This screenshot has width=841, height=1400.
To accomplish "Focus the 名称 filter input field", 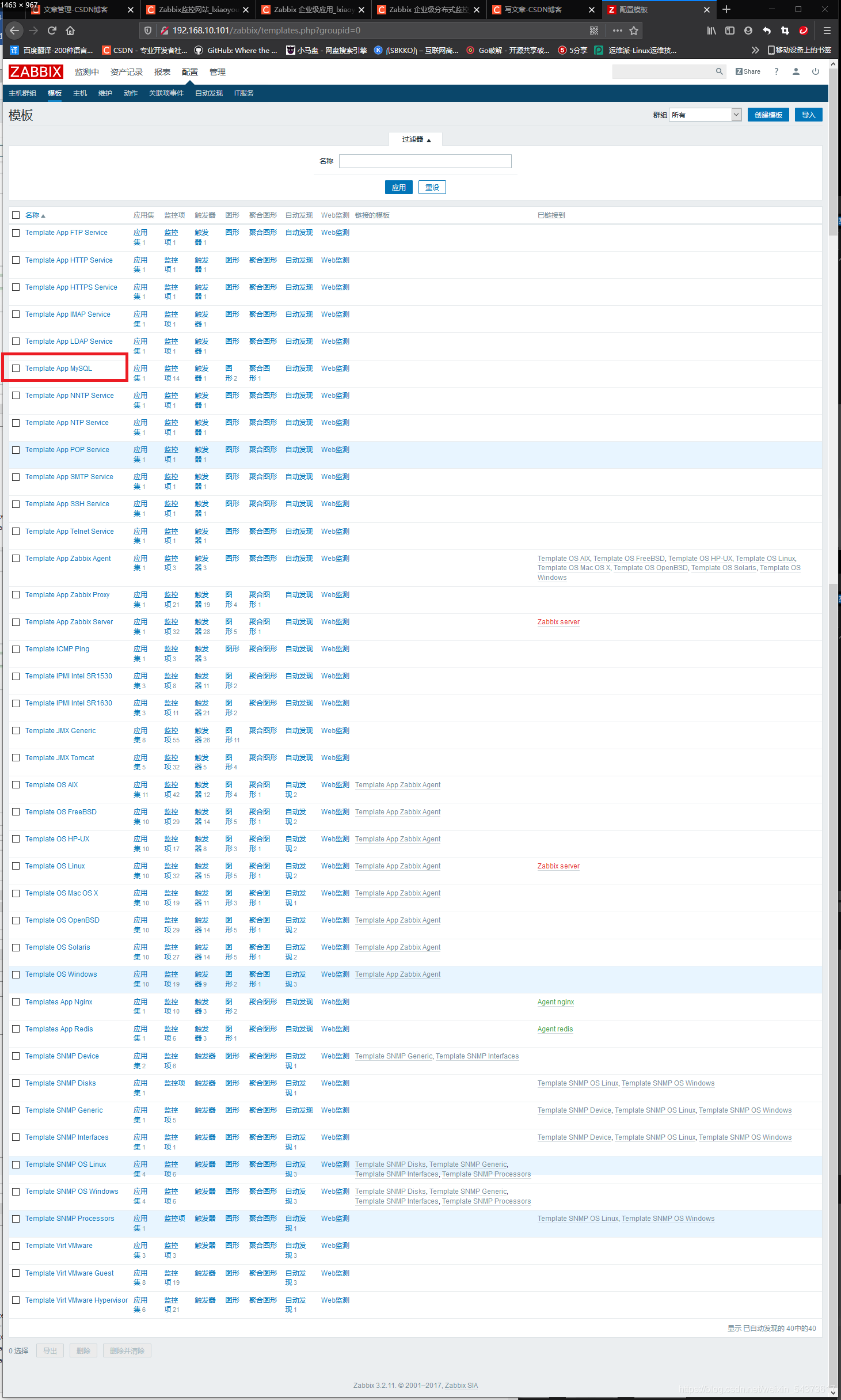I will point(425,161).
